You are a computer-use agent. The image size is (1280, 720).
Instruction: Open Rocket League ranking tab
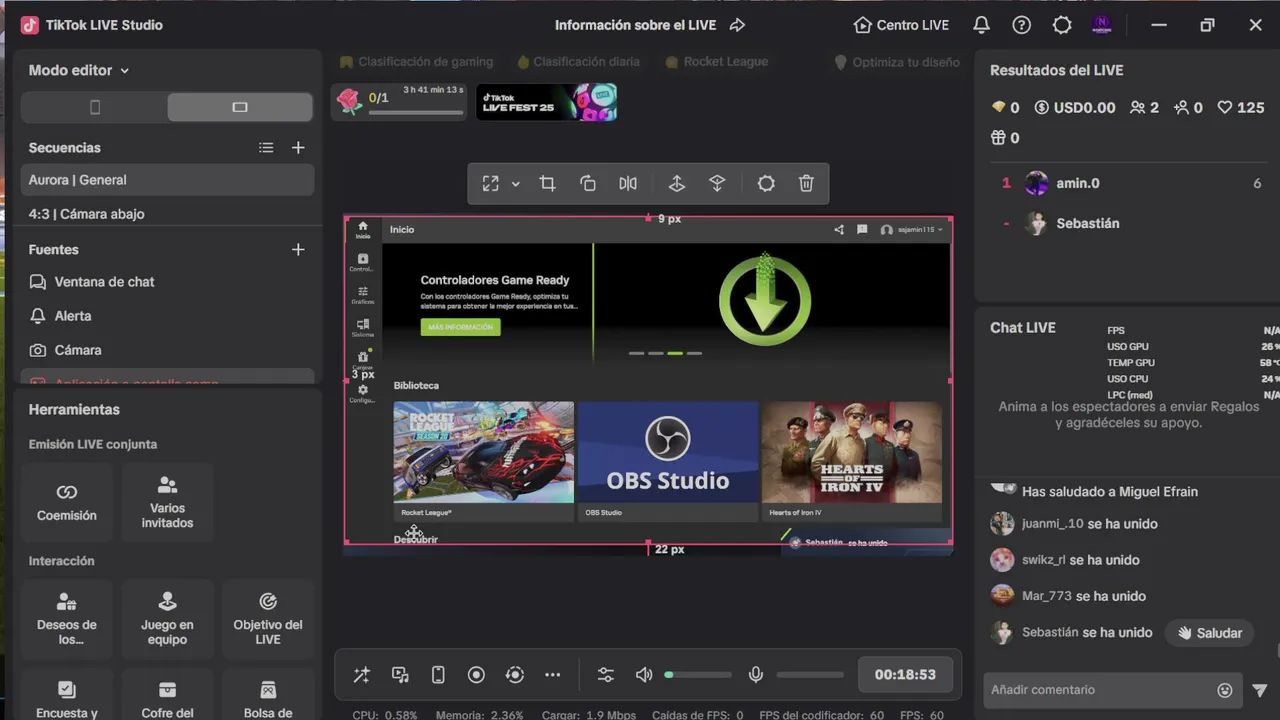point(717,62)
